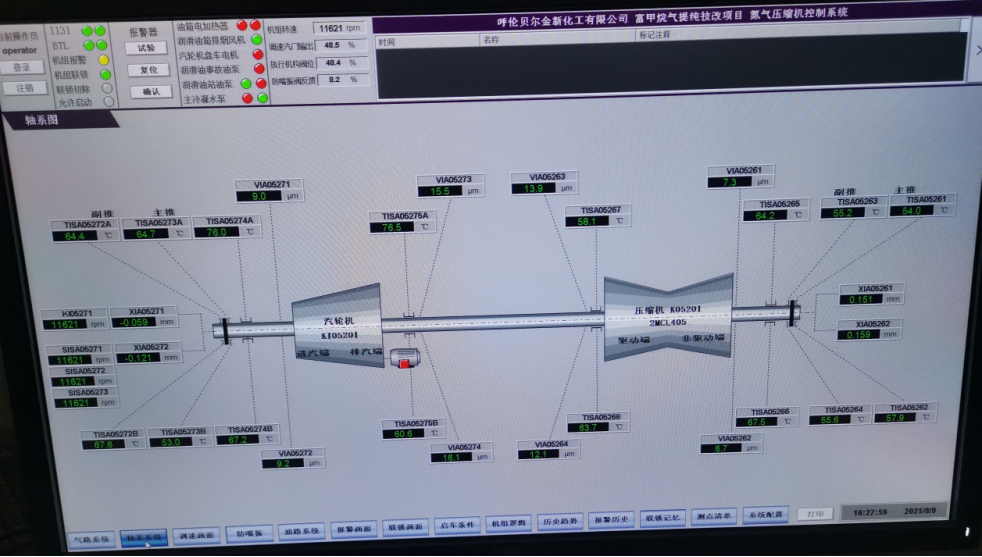The height and width of the screenshot is (557, 982).
Task: Click the green 润滑油站油泵 status lamp
Action: (x=246, y=83)
